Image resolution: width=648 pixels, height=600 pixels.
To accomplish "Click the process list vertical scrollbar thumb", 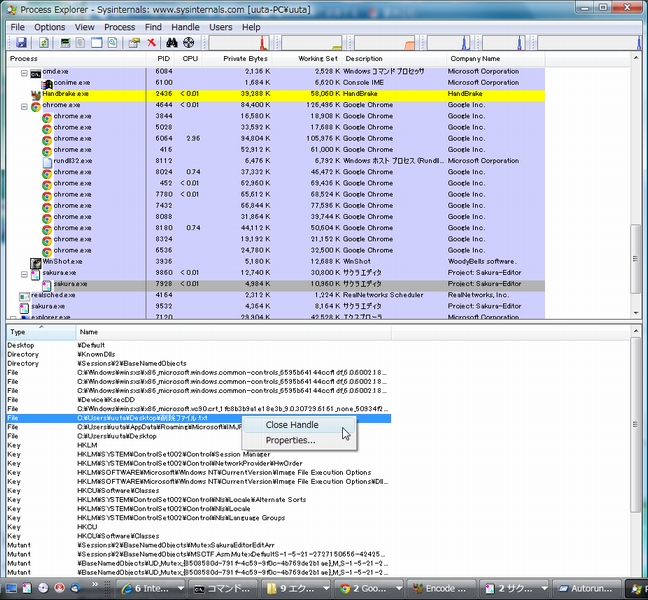I will 636,259.
